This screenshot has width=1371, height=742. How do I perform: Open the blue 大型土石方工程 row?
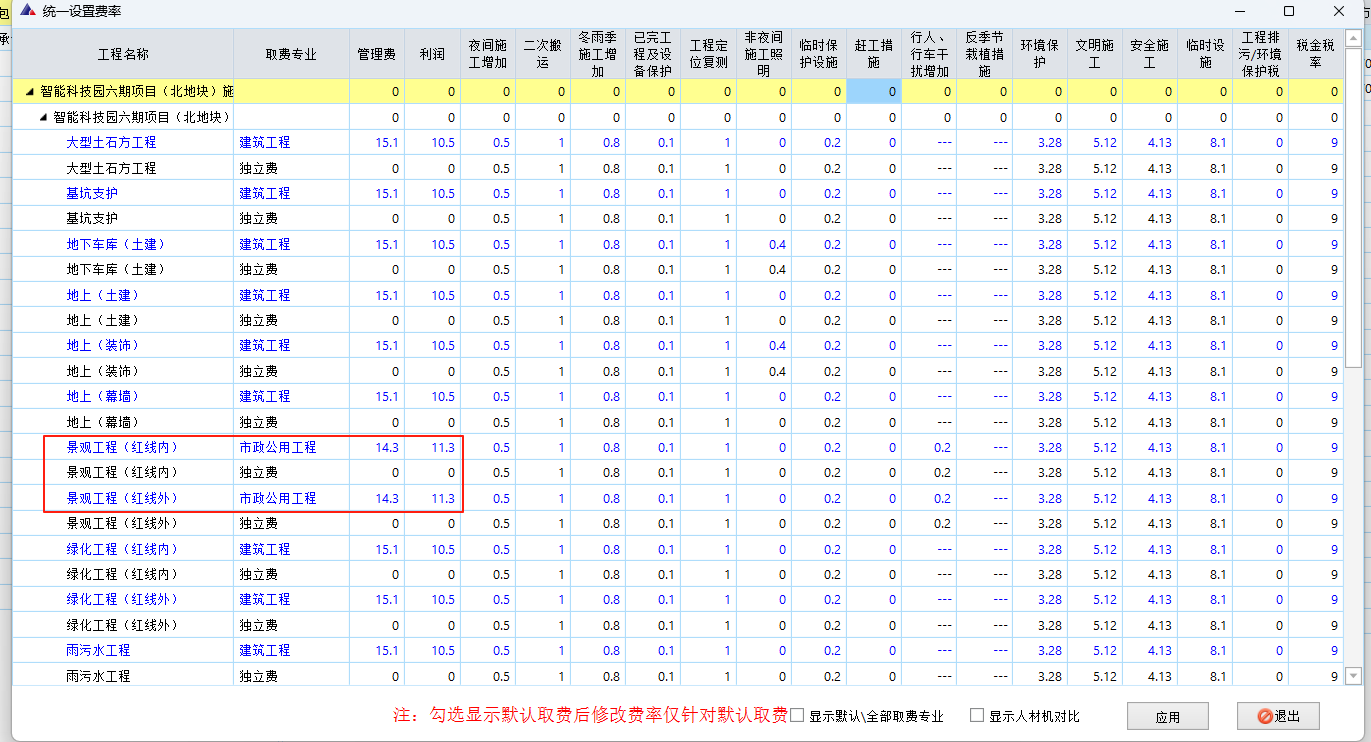click(111, 143)
